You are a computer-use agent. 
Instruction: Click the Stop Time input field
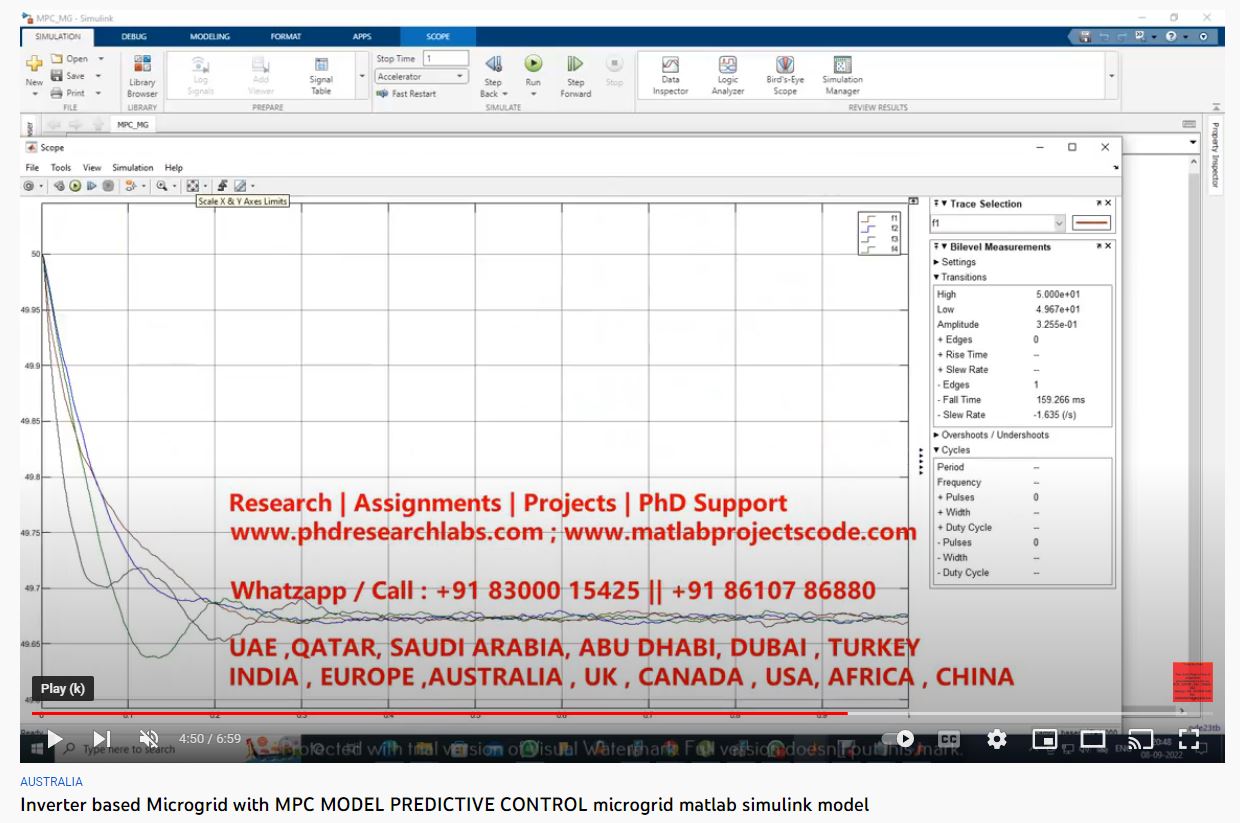(445, 59)
